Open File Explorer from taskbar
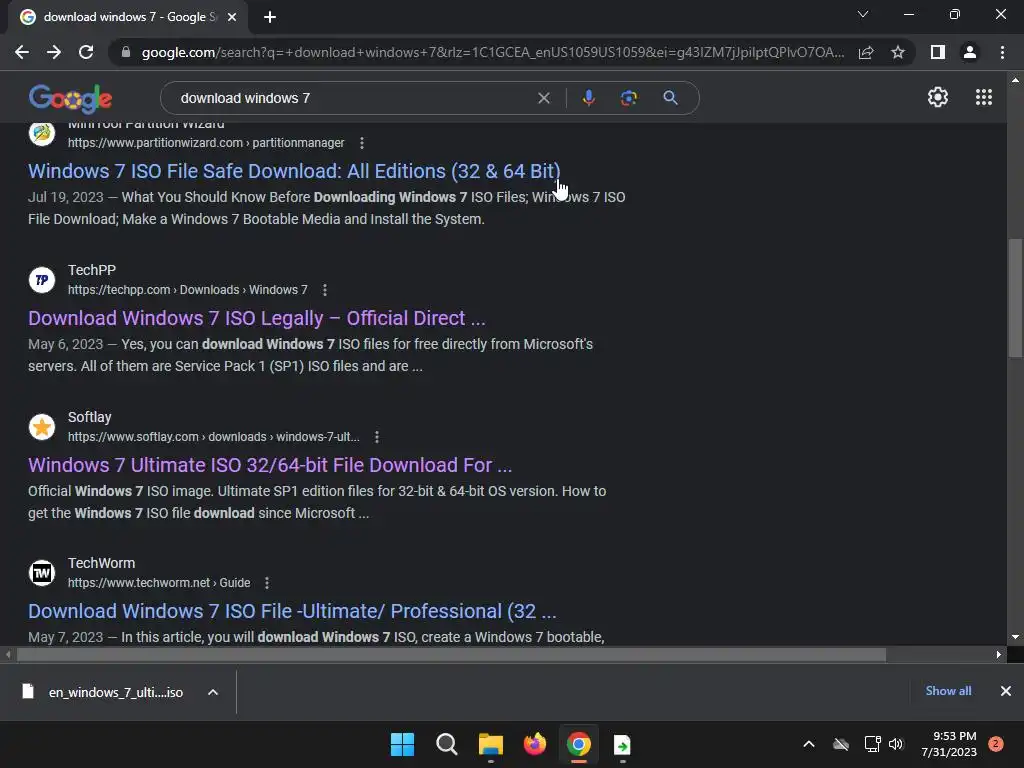The width and height of the screenshot is (1024, 768). (490, 744)
